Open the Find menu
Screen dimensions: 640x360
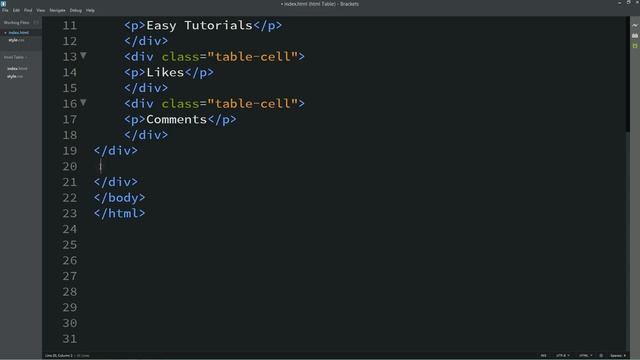point(28,11)
